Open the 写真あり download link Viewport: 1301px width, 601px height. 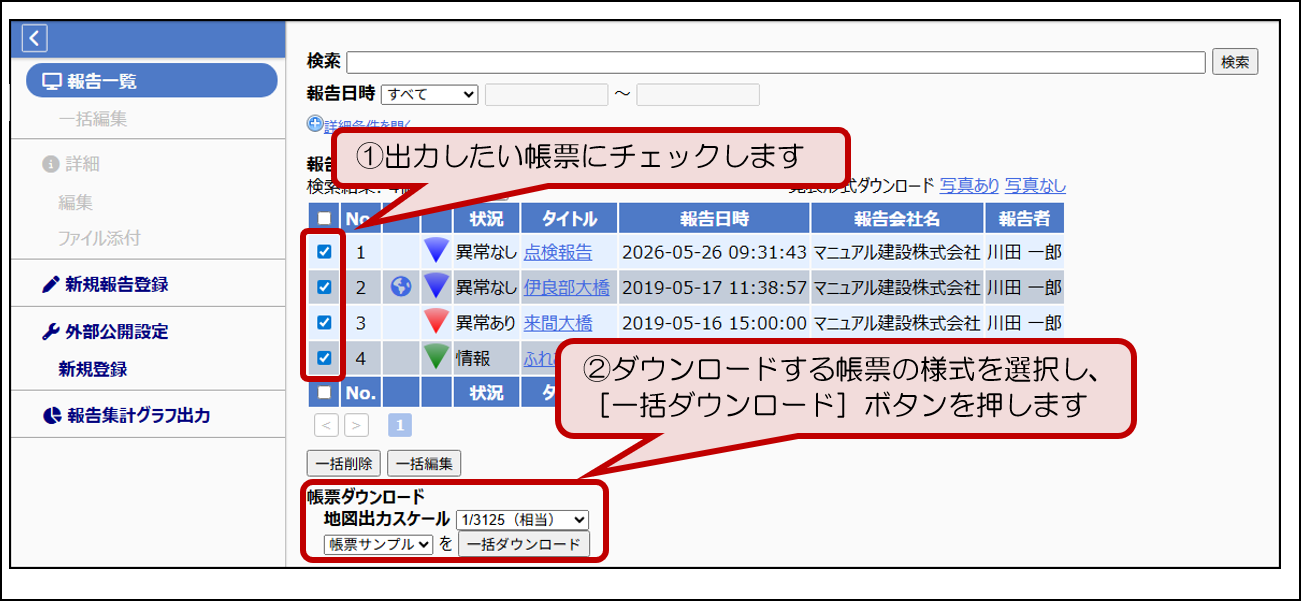tap(969, 185)
